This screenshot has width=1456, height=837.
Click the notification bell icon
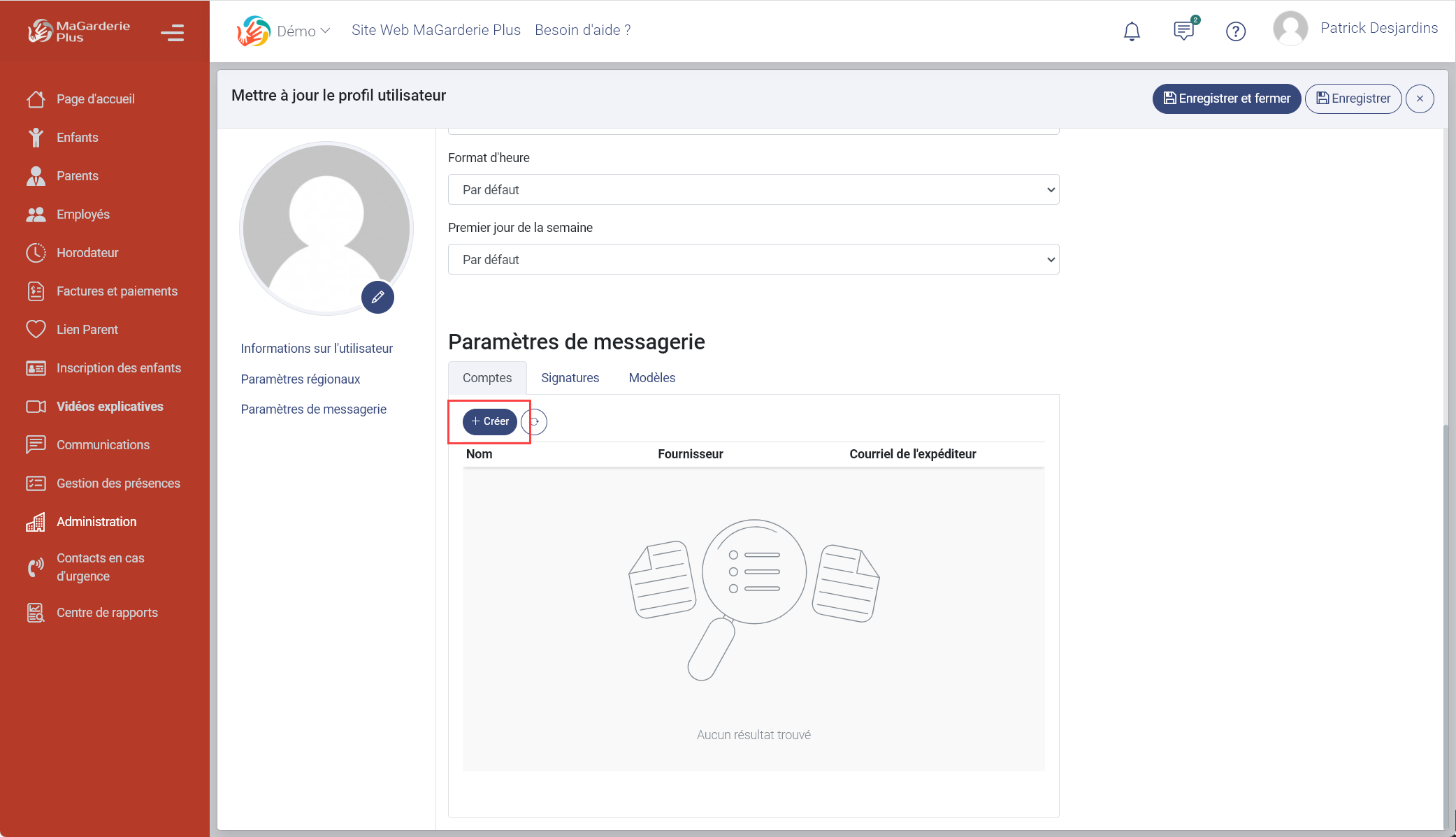click(x=1132, y=31)
